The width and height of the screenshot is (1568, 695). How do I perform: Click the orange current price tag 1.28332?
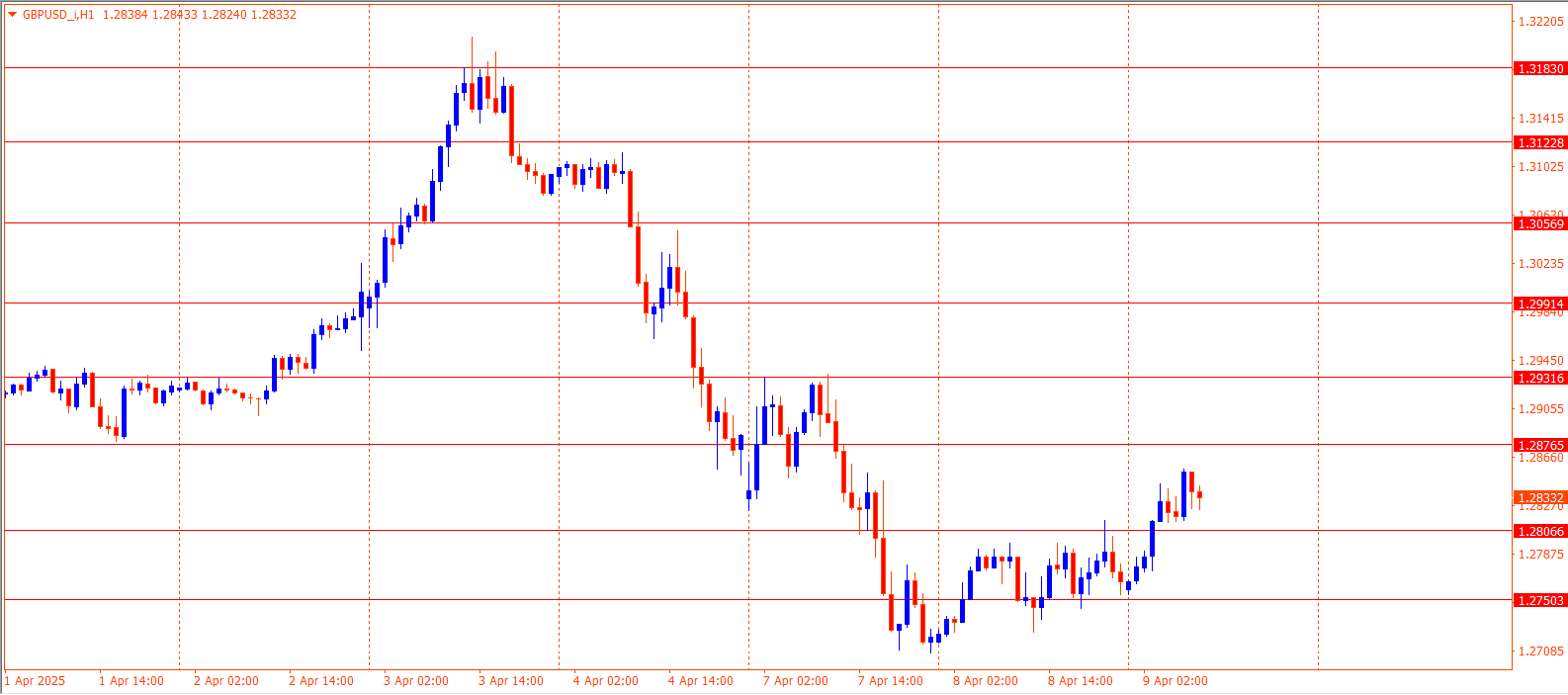1540,497
